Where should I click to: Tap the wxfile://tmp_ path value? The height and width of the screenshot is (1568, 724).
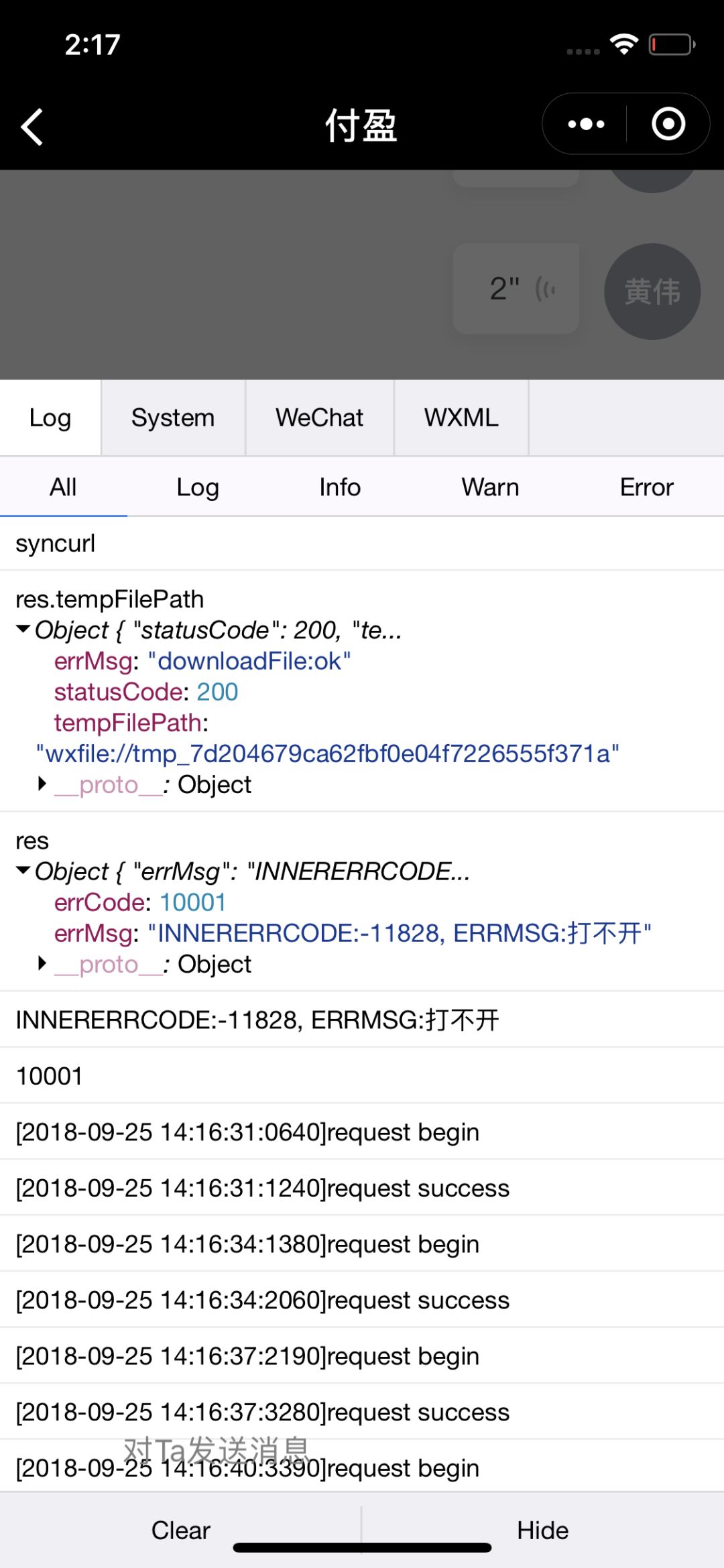click(x=327, y=754)
